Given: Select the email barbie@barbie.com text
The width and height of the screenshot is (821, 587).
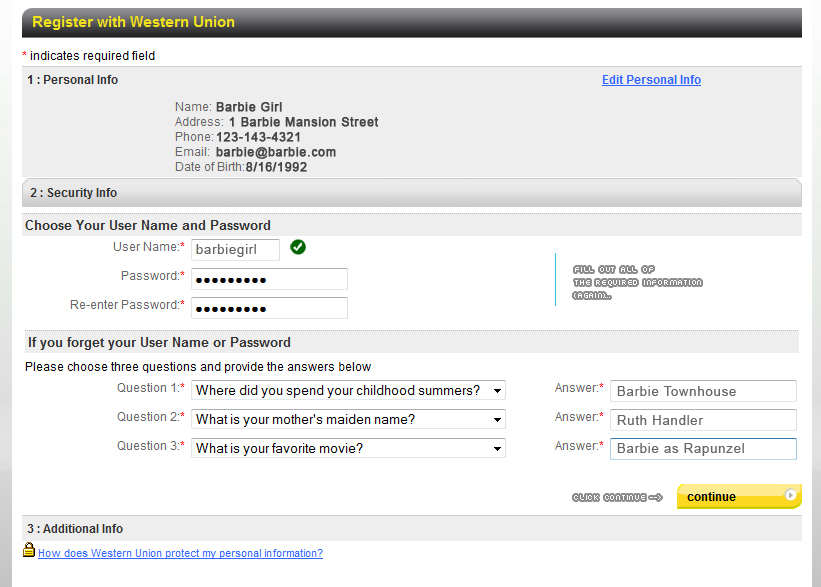Looking at the screenshot, I should 276,152.
